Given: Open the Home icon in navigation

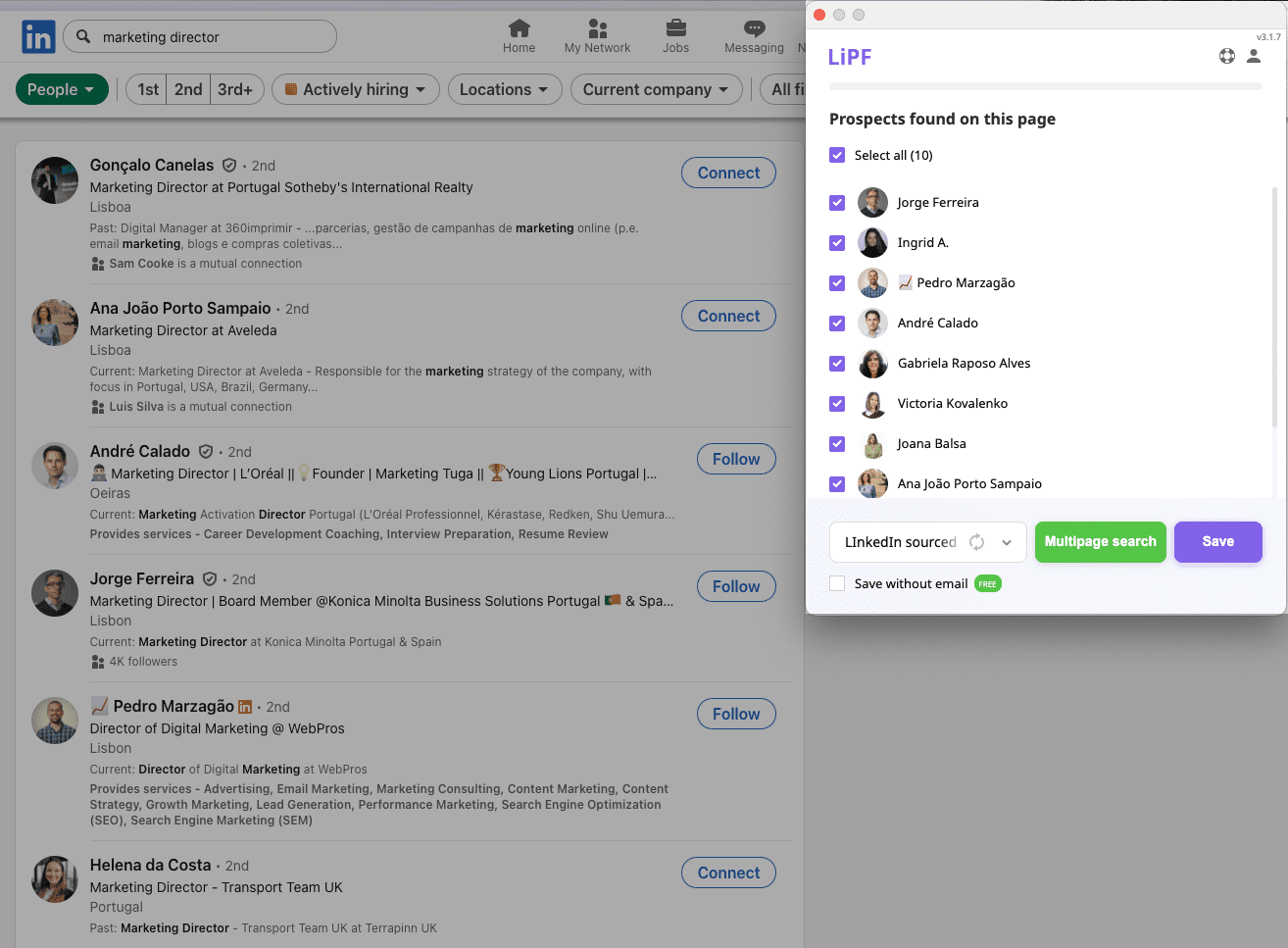Looking at the screenshot, I should tap(519, 28).
